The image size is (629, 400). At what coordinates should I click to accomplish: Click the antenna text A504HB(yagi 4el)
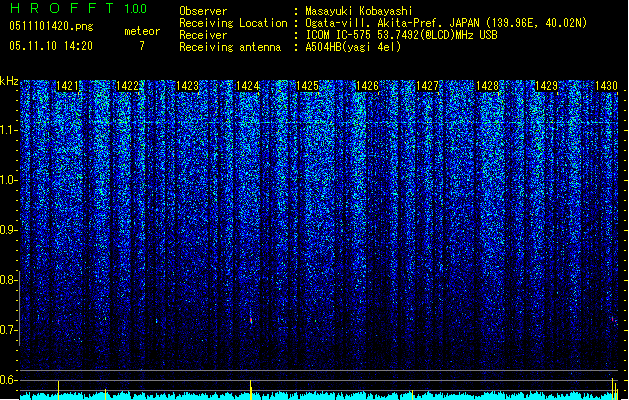coord(353,47)
